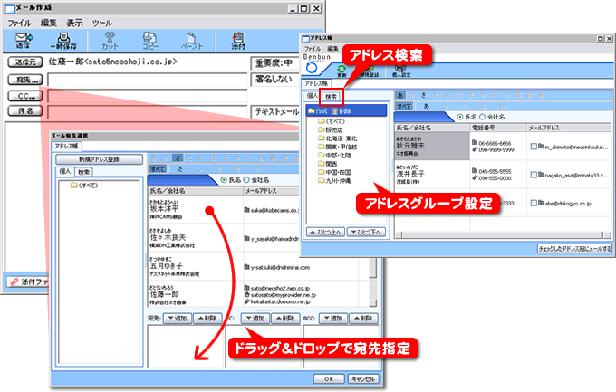This screenshot has height=392, width=616.
Task: Click the CC... button in compose window
Action: 25,96
